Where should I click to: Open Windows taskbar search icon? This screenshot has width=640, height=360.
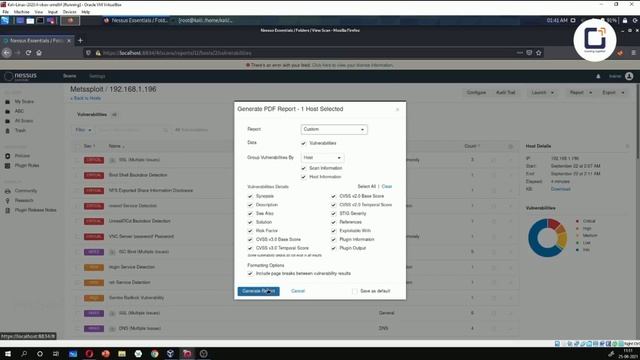tap(24, 353)
